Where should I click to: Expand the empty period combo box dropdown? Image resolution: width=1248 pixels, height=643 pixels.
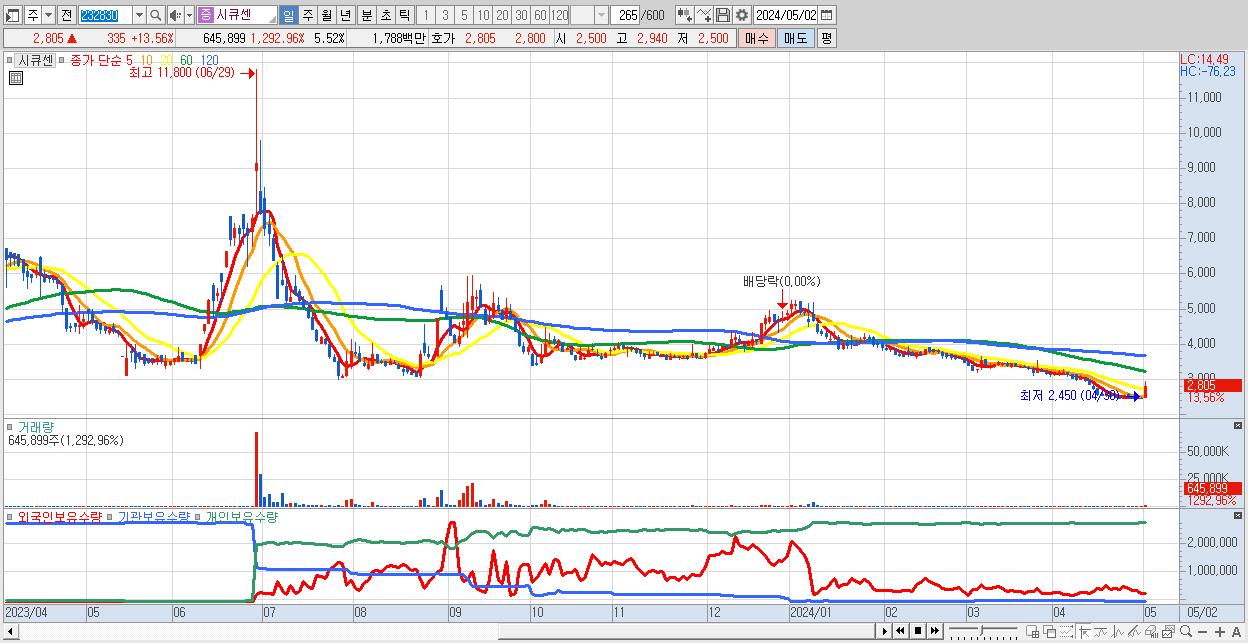click(x=602, y=15)
